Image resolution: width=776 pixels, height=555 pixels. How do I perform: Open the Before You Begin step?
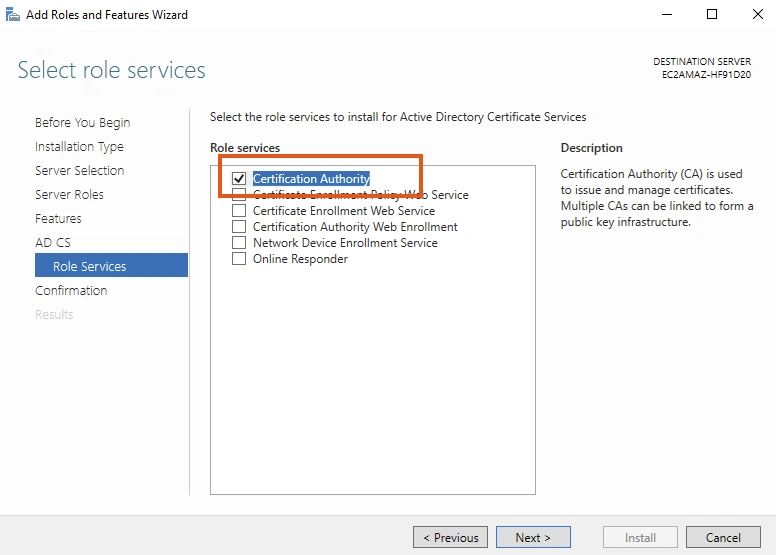[x=82, y=123]
